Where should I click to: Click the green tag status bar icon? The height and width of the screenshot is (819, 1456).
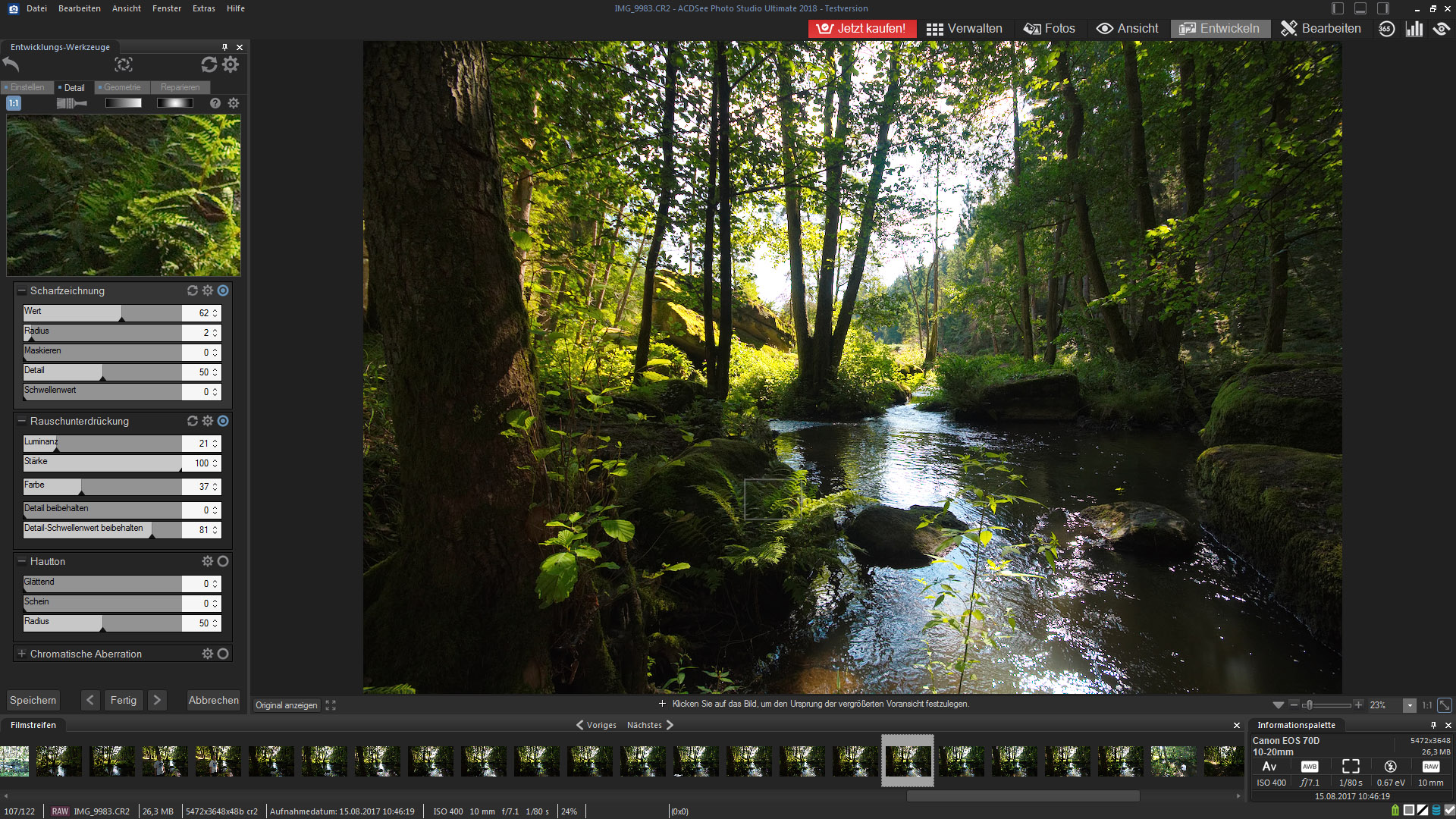pos(1395,811)
